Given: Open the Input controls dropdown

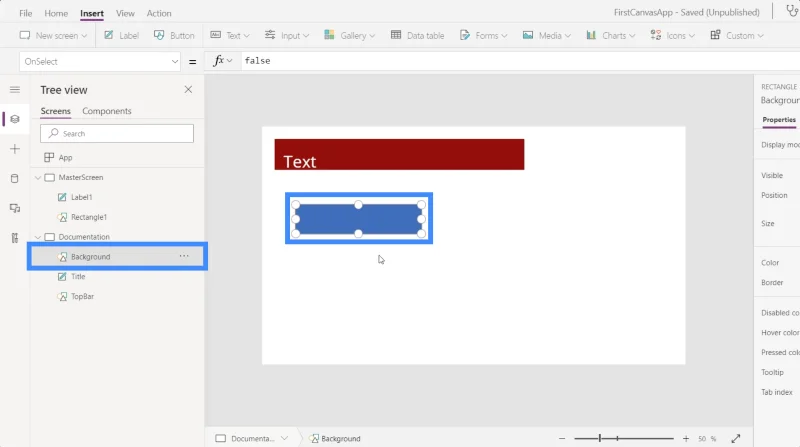Looking at the screenshot, I should click(287, 35).
